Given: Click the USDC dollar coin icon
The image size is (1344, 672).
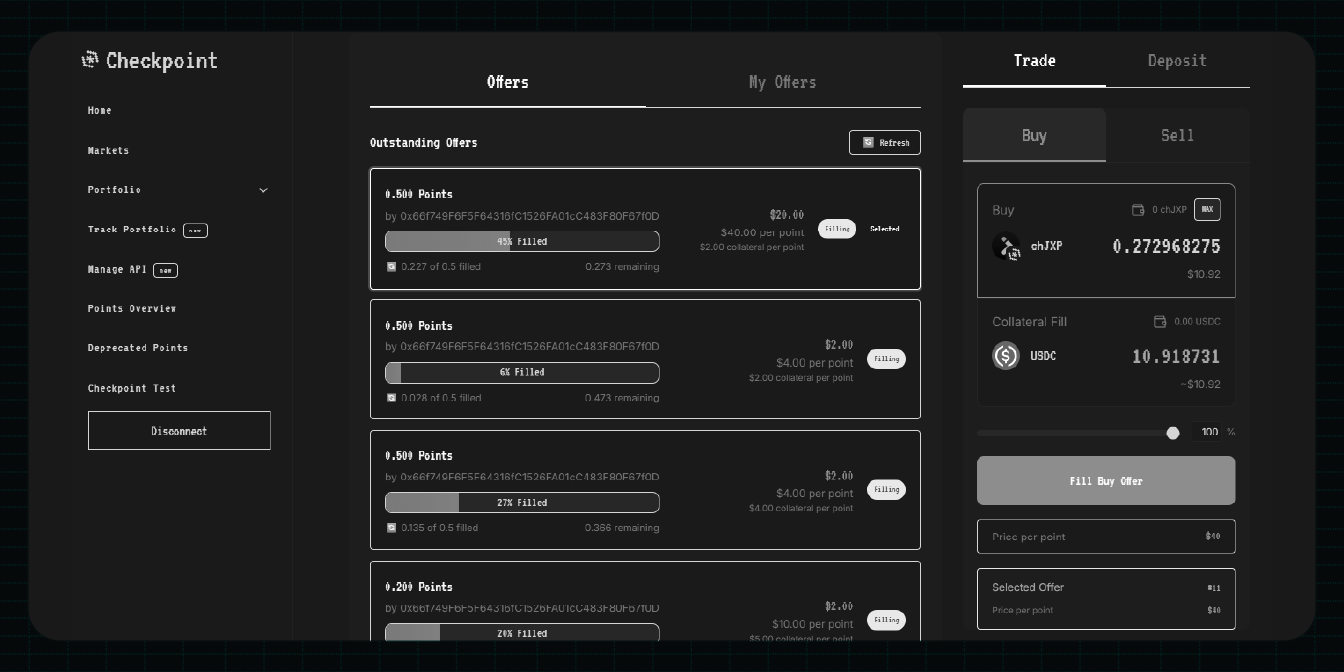Looking at the screenshot, I should (x=1005, y=355).
